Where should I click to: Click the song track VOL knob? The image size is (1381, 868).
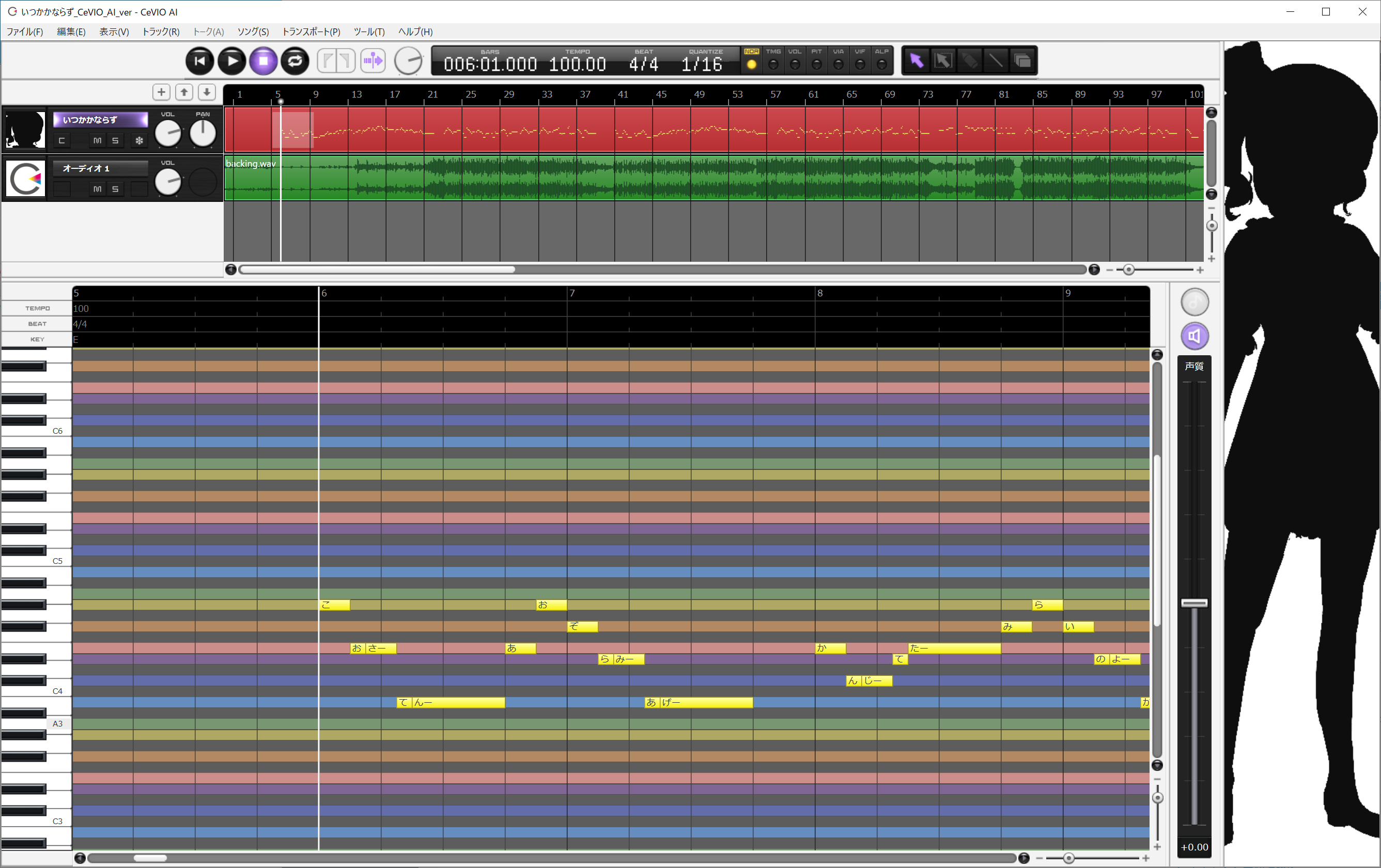(x=168, y=134)
